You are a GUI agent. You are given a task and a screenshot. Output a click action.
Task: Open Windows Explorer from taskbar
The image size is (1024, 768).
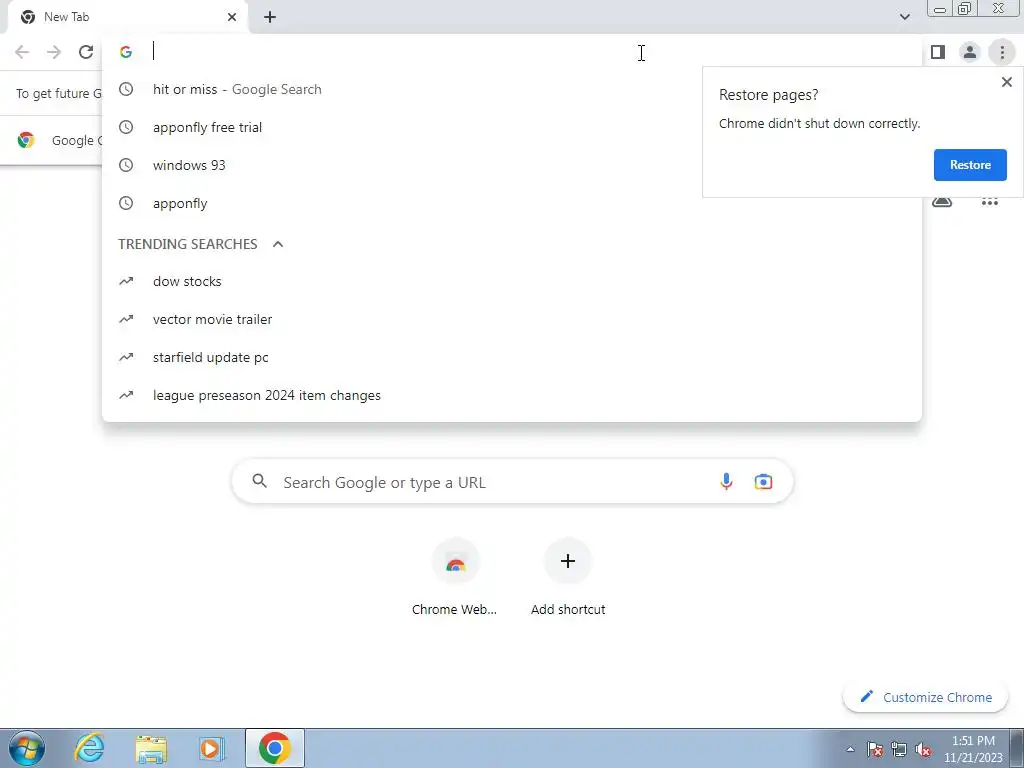click(x=151, y=748)
